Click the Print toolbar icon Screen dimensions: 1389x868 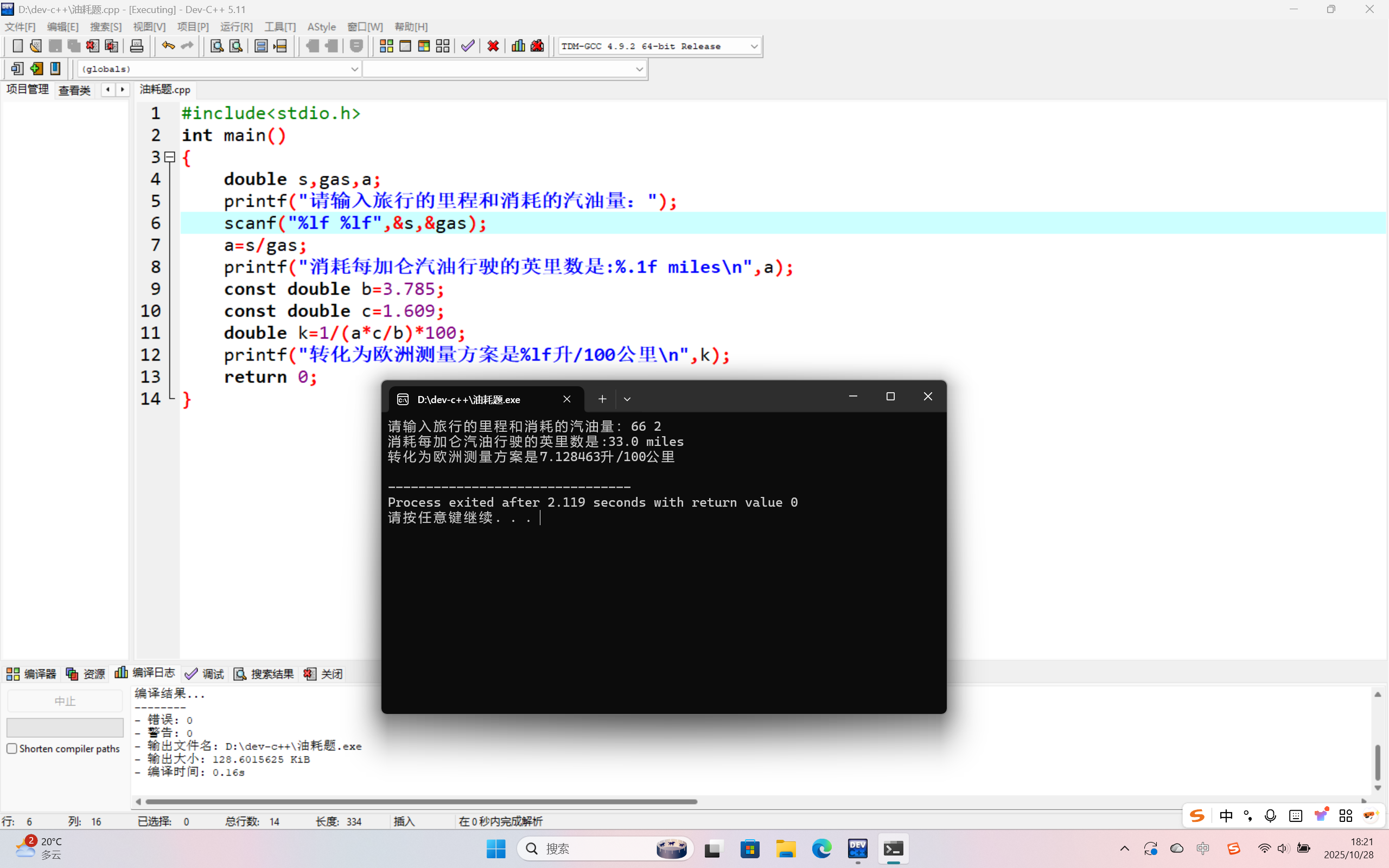137,46
